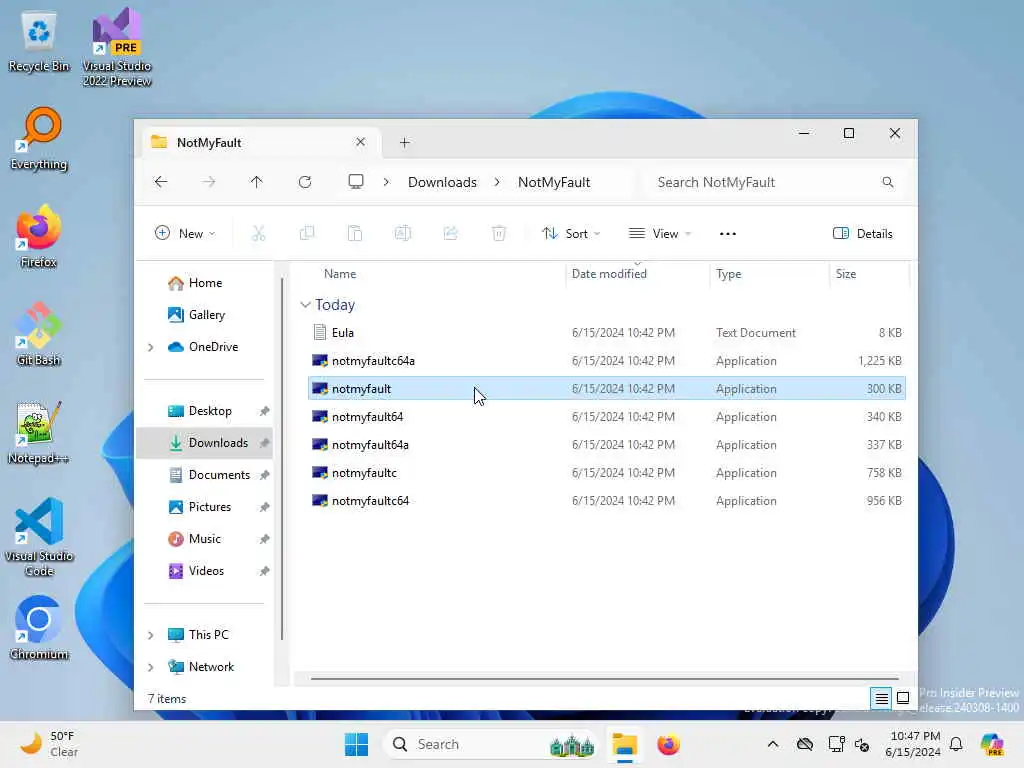
Task: Expand the Network tree node
Action: (151, 667)
